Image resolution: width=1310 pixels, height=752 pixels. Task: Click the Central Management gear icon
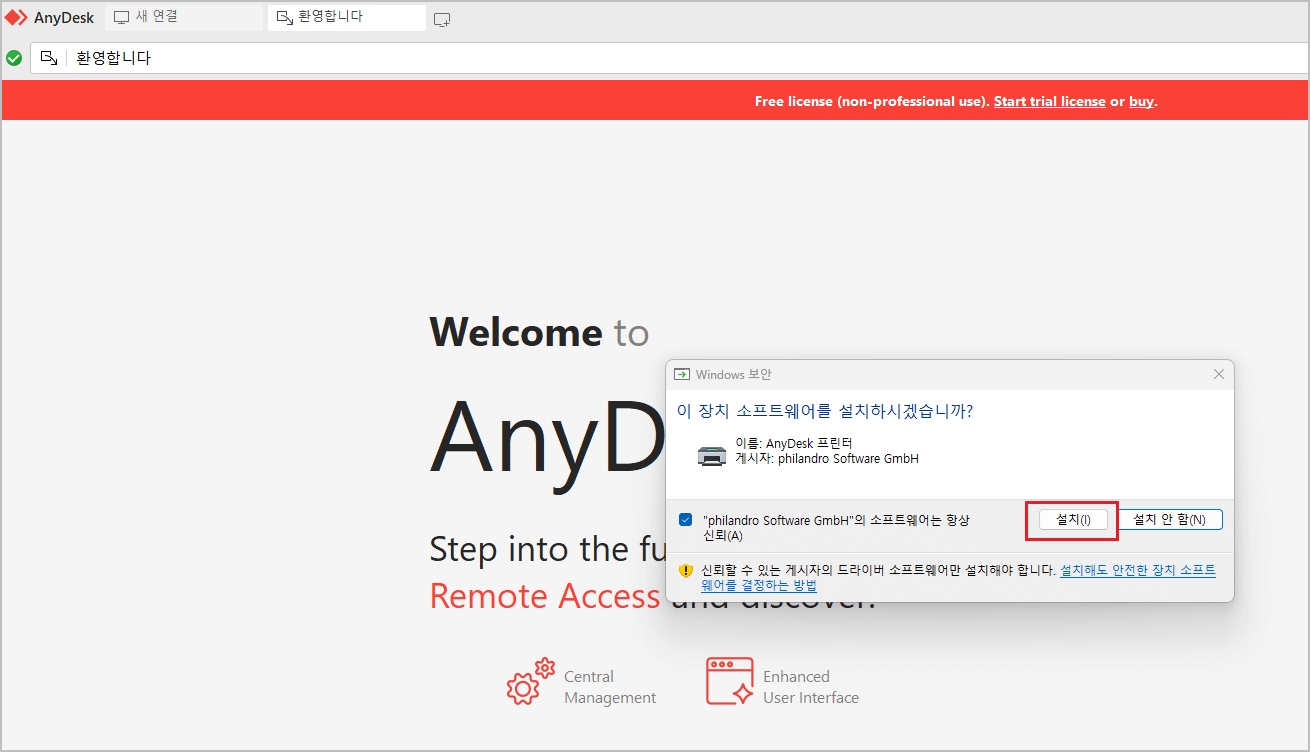pos(530,681)
